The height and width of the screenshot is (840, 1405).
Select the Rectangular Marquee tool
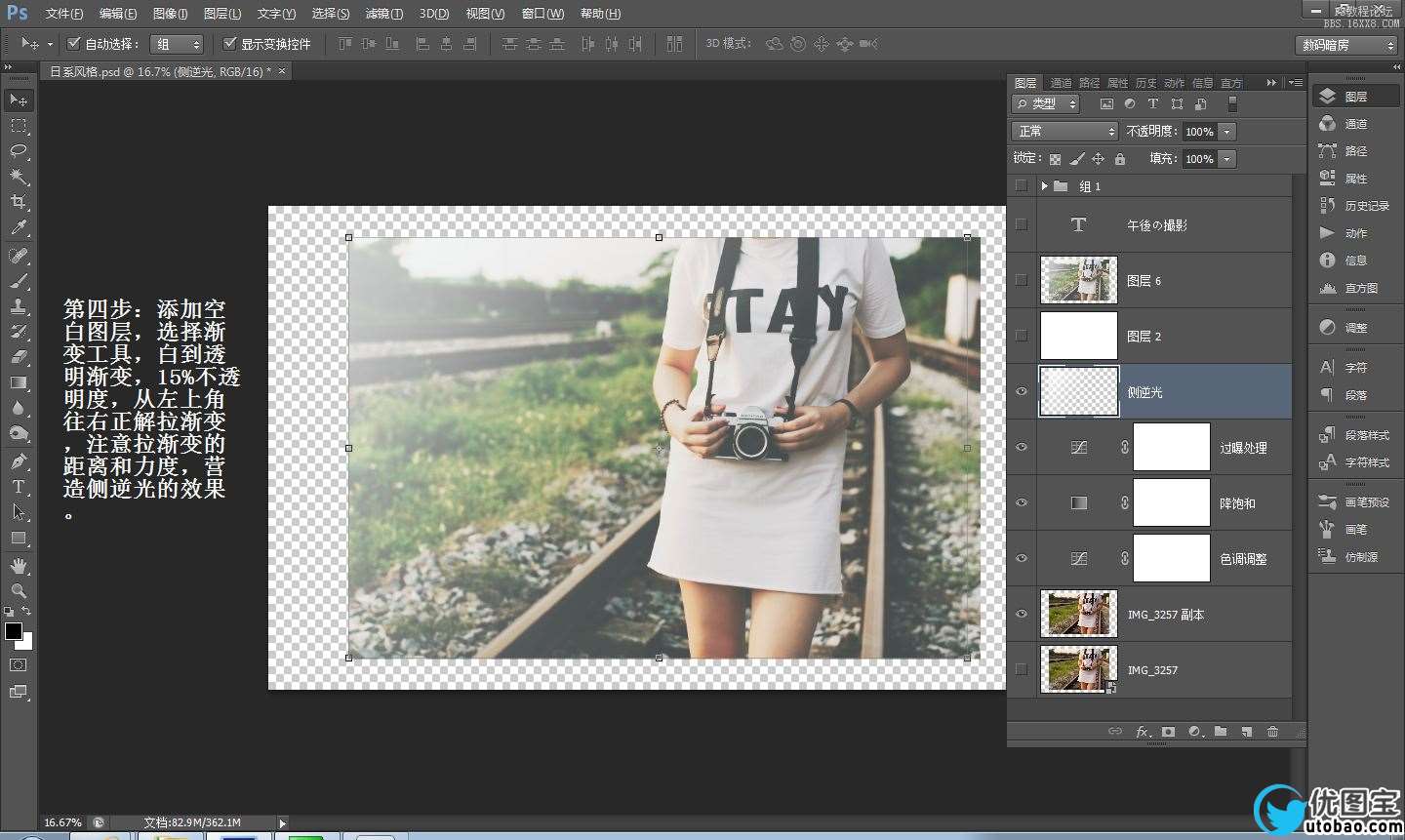click(x=19, y=126)
